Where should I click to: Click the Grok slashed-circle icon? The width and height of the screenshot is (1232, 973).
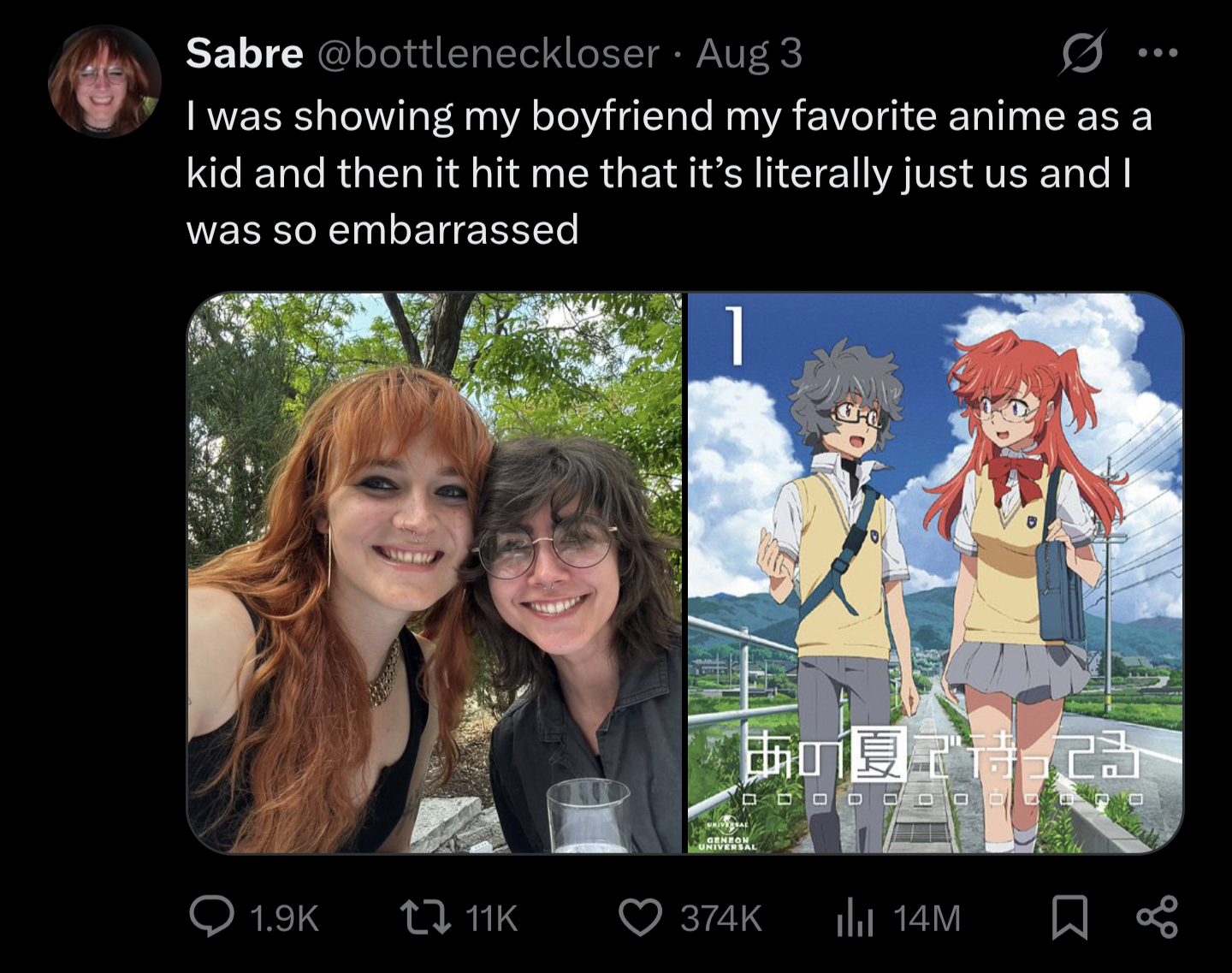1082,53
